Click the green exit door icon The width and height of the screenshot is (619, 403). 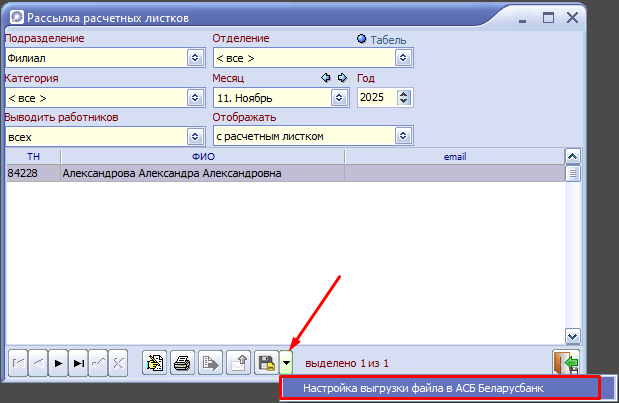[x=566, y=363]
